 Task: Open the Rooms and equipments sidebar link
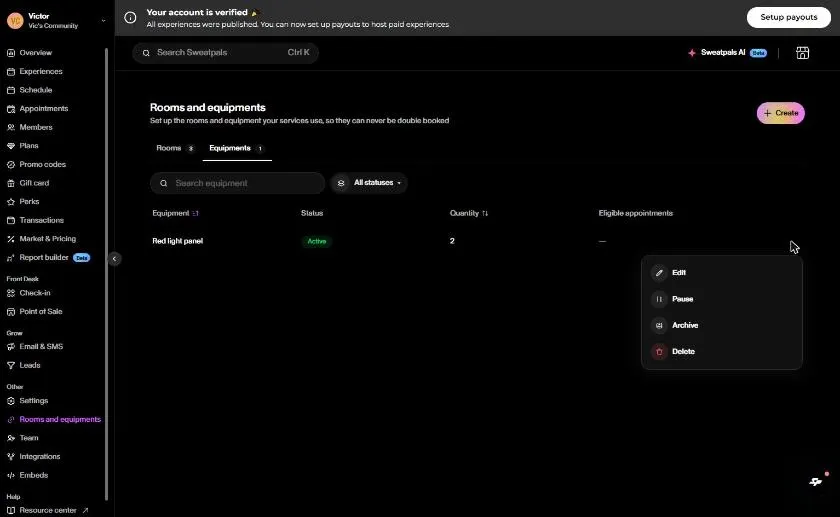pyautogui.click(x=54, y=419)
